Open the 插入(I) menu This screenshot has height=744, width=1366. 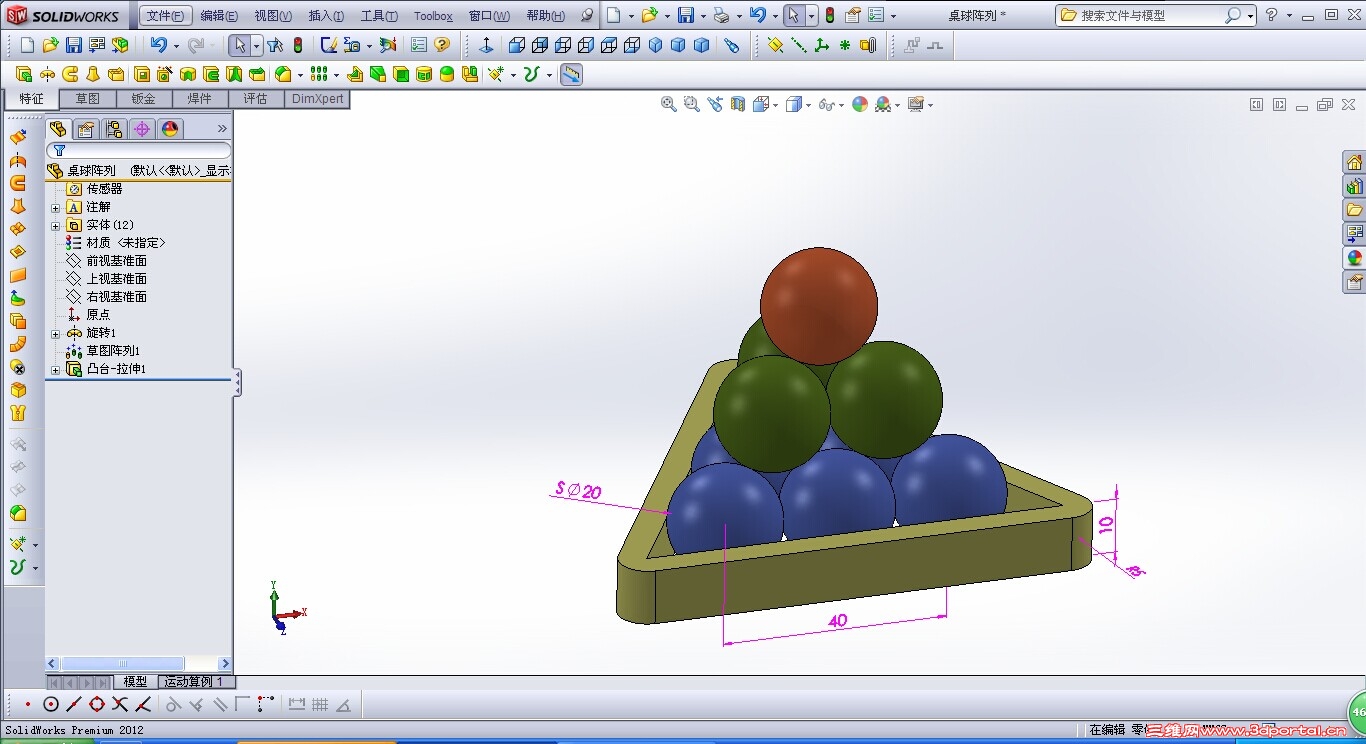click(x=326, y=16)
